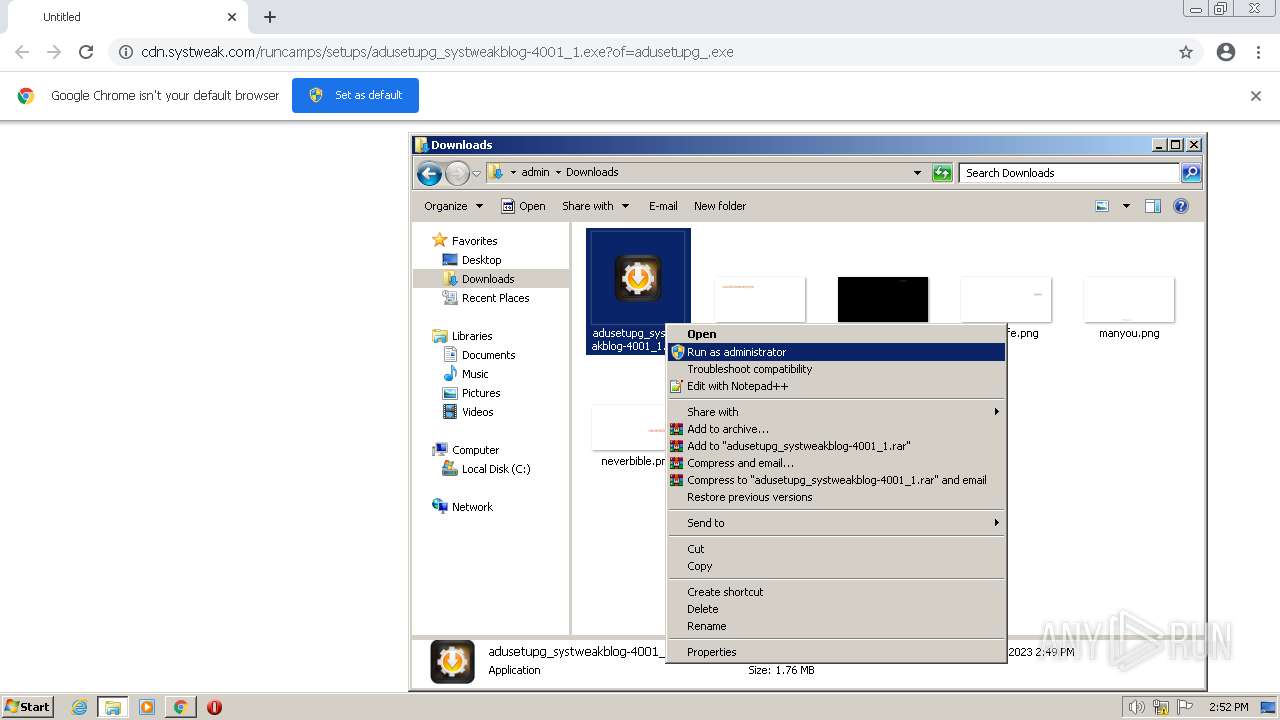Image resolution: width=1280 pixels, height=720 pixels.
Task: Expand the Send to submenu
Action: click(x=836, y=523)
